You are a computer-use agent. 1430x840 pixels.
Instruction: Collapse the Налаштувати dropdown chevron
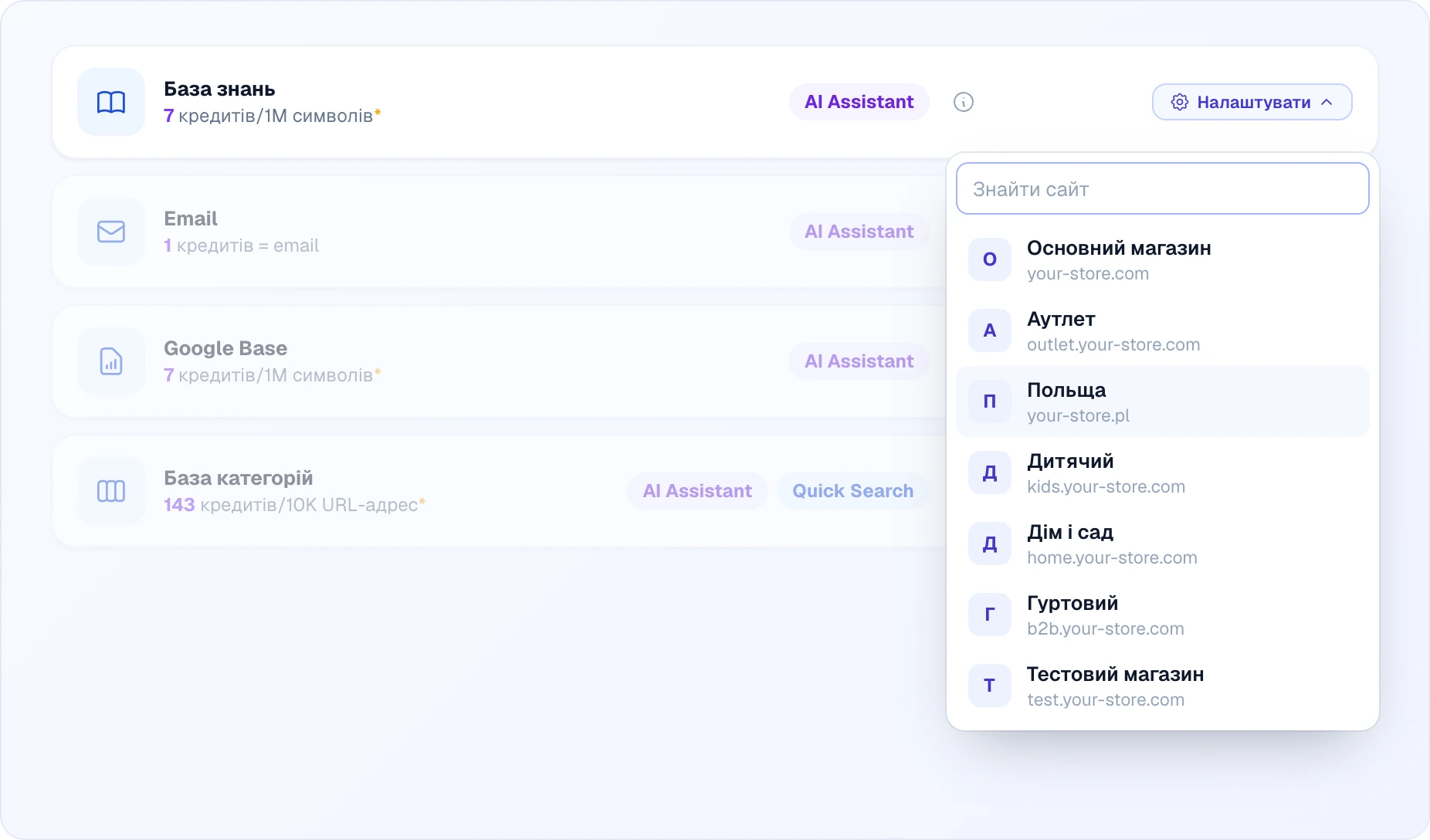[1327, 102]
